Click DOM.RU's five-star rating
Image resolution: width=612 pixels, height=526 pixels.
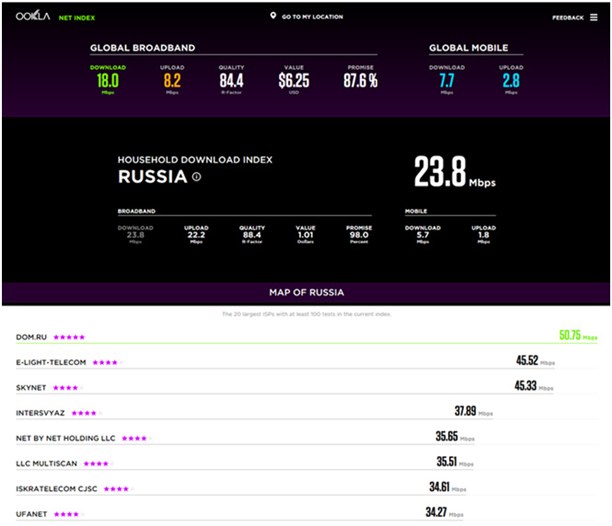[70, 337]
